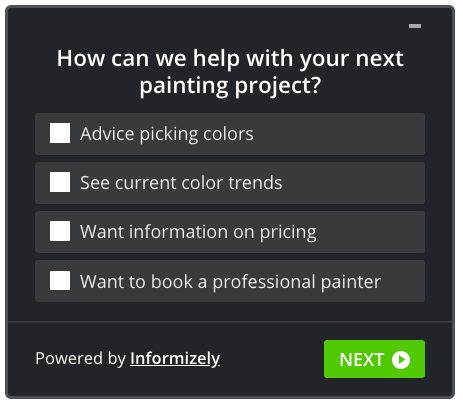
Task: Open the Informizely link
Action: click(175, 359)
